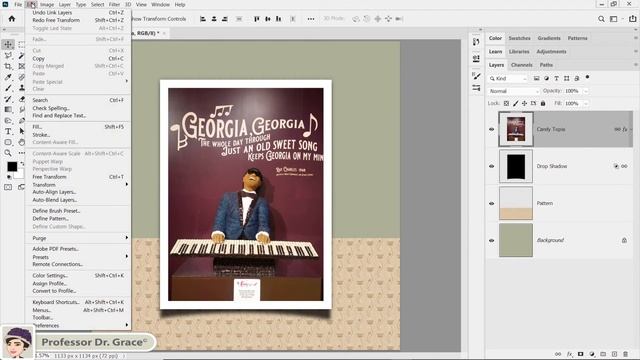640x360 pixels.
Task: Open the Normal blend mode dropdown
Action: pos(513,91)
